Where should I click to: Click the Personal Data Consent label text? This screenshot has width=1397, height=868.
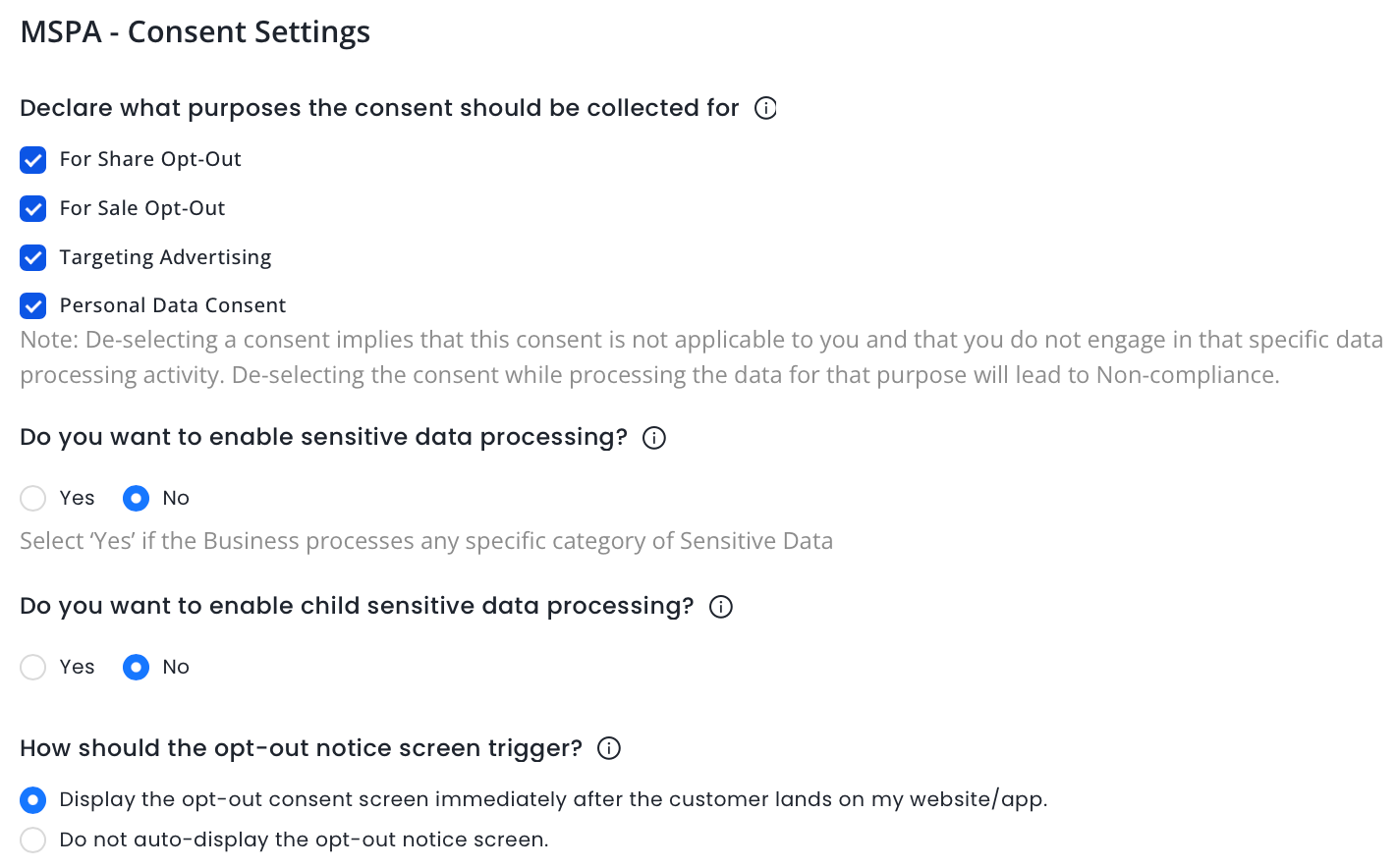coord(173,305)
